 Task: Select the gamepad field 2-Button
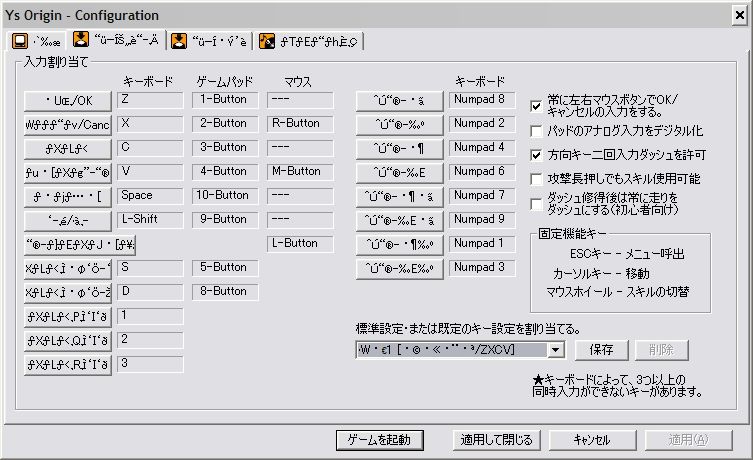tap(225, 124)
